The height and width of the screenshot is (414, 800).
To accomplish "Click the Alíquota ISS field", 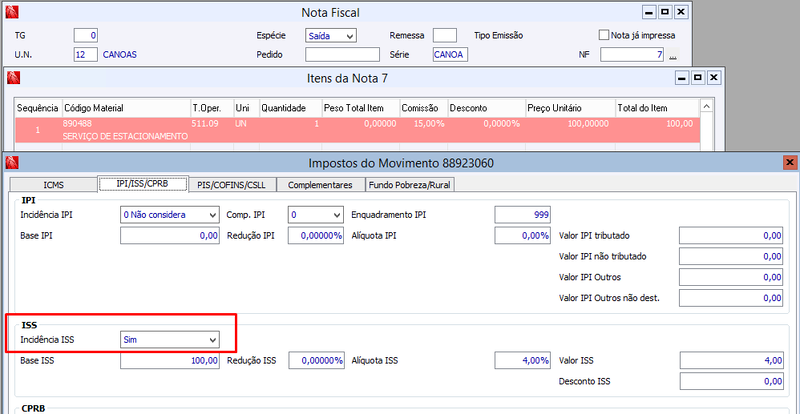I will pyautogui.click(x=522, y=360).
